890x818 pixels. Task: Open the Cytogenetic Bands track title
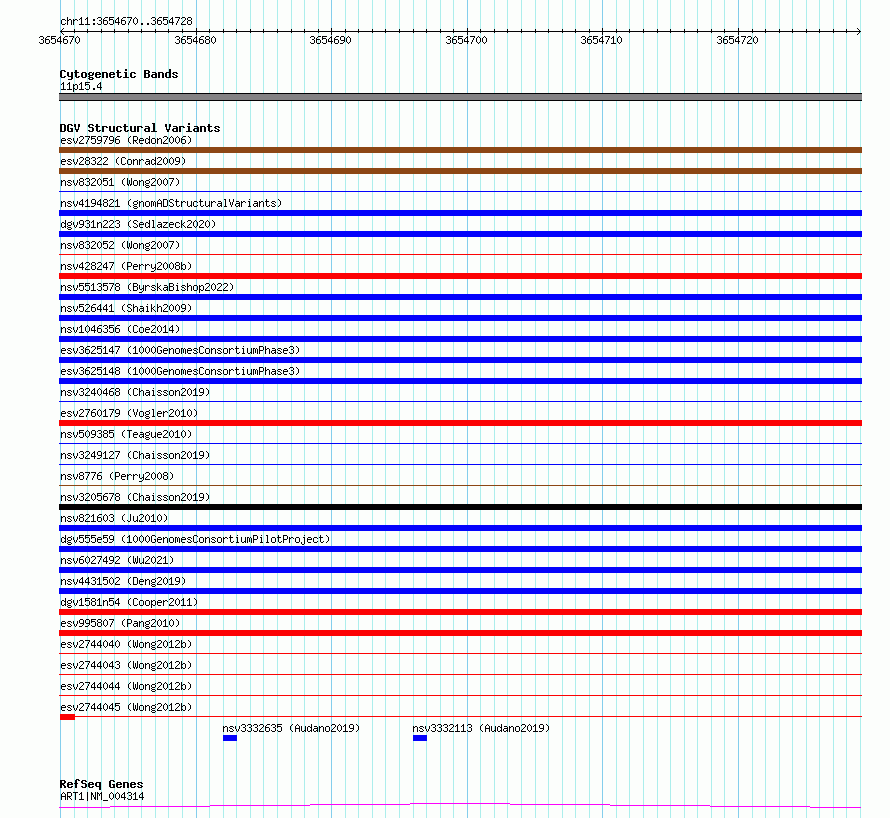pyautogui.click(x=119, y=74)
